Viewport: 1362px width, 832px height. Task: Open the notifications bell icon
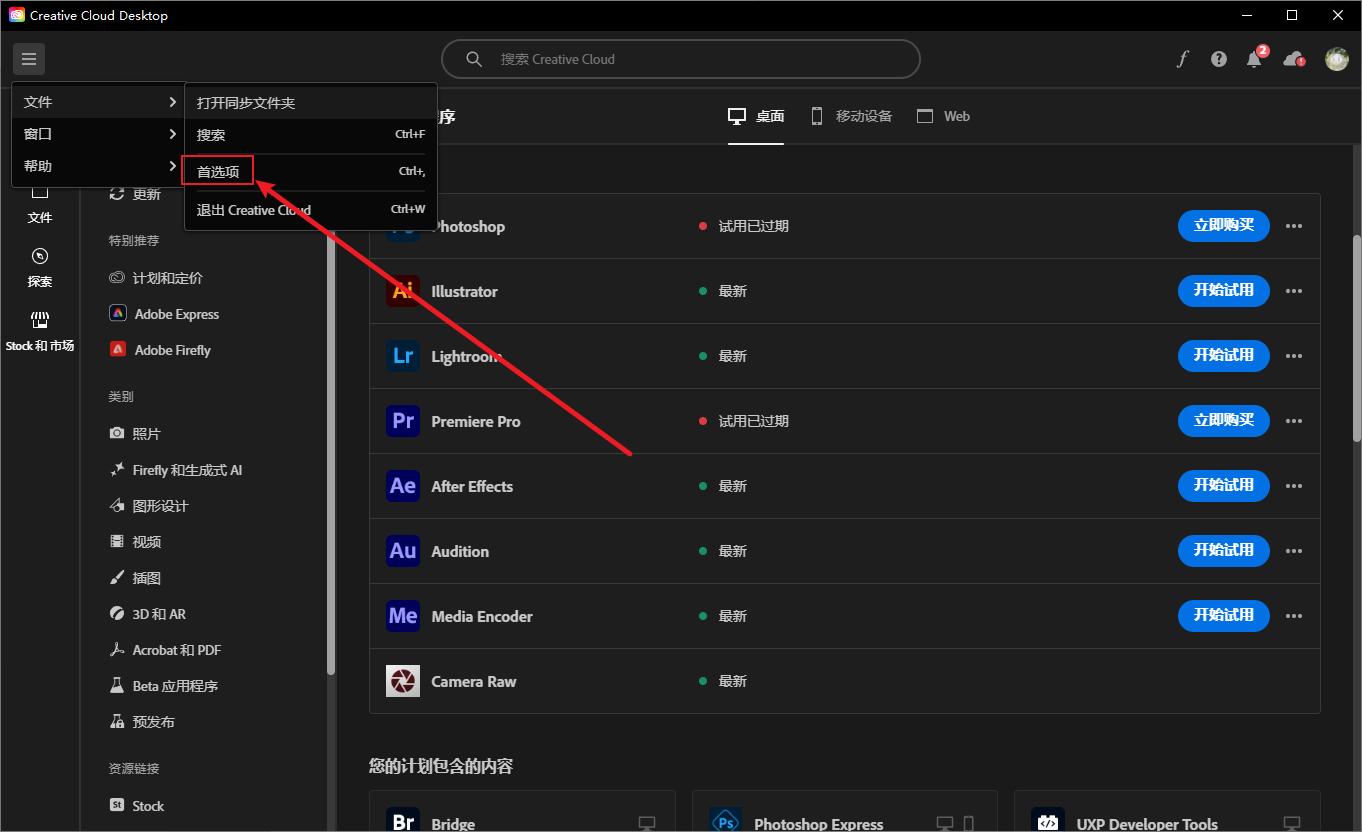[1254, 59]
